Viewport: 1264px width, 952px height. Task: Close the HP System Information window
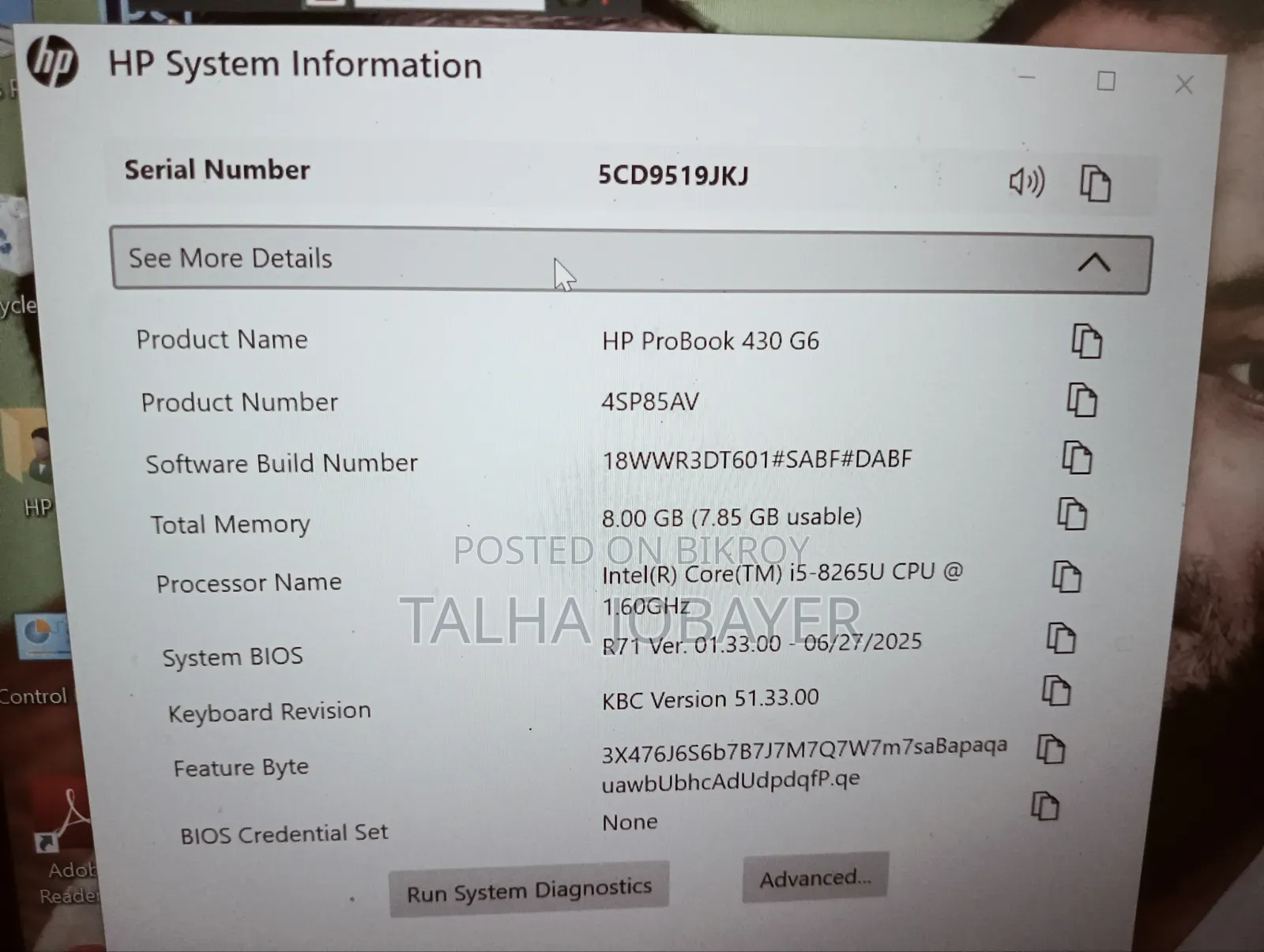pyautogui.click(x=1183, y=85)
